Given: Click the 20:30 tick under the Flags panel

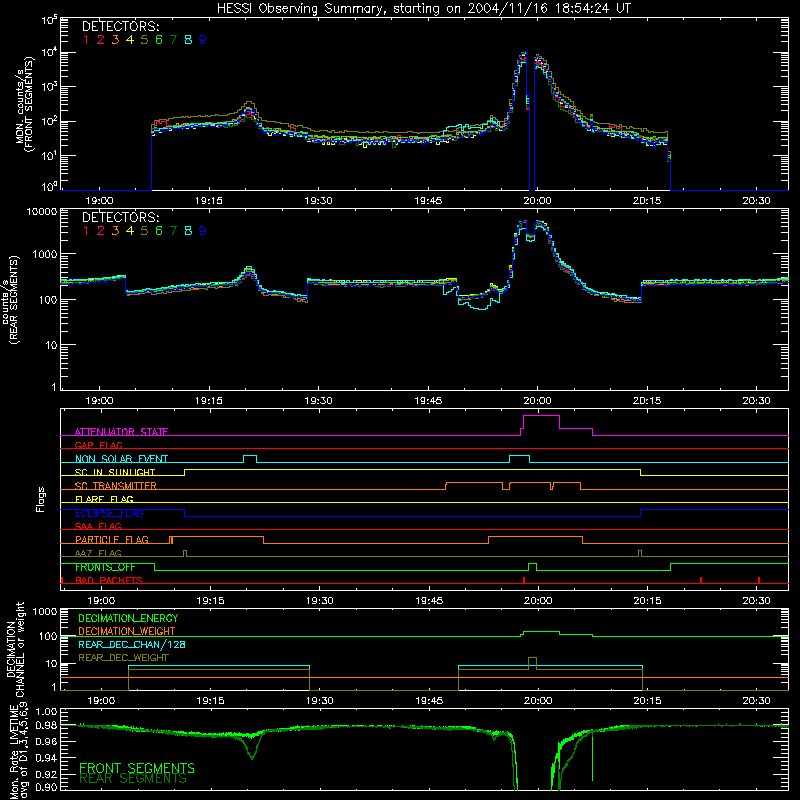Looking at the screenshot, I should [757, 601].
